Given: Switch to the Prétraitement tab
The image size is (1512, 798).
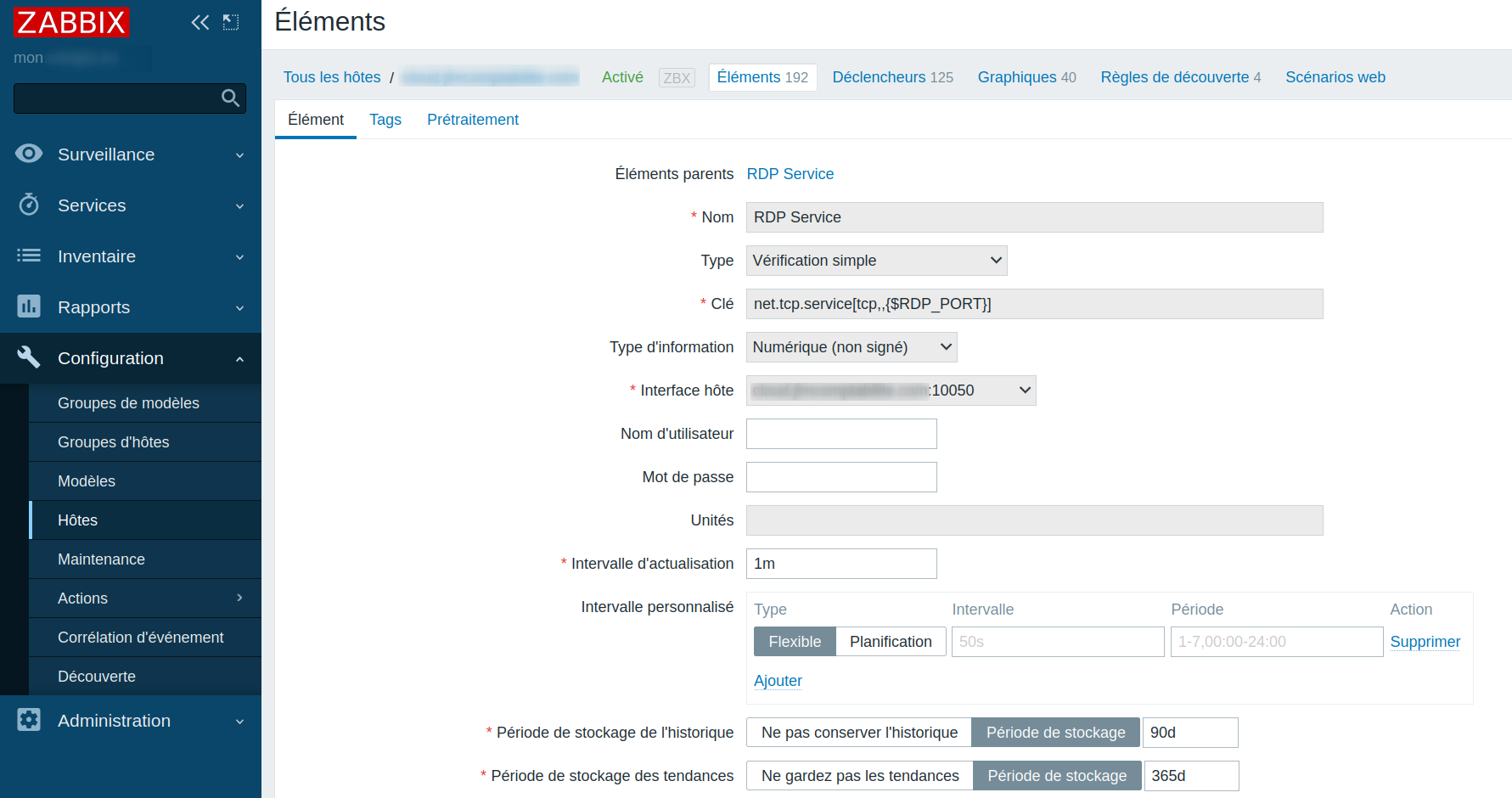Looking at the screenshot, I should [x=472, y=120].
